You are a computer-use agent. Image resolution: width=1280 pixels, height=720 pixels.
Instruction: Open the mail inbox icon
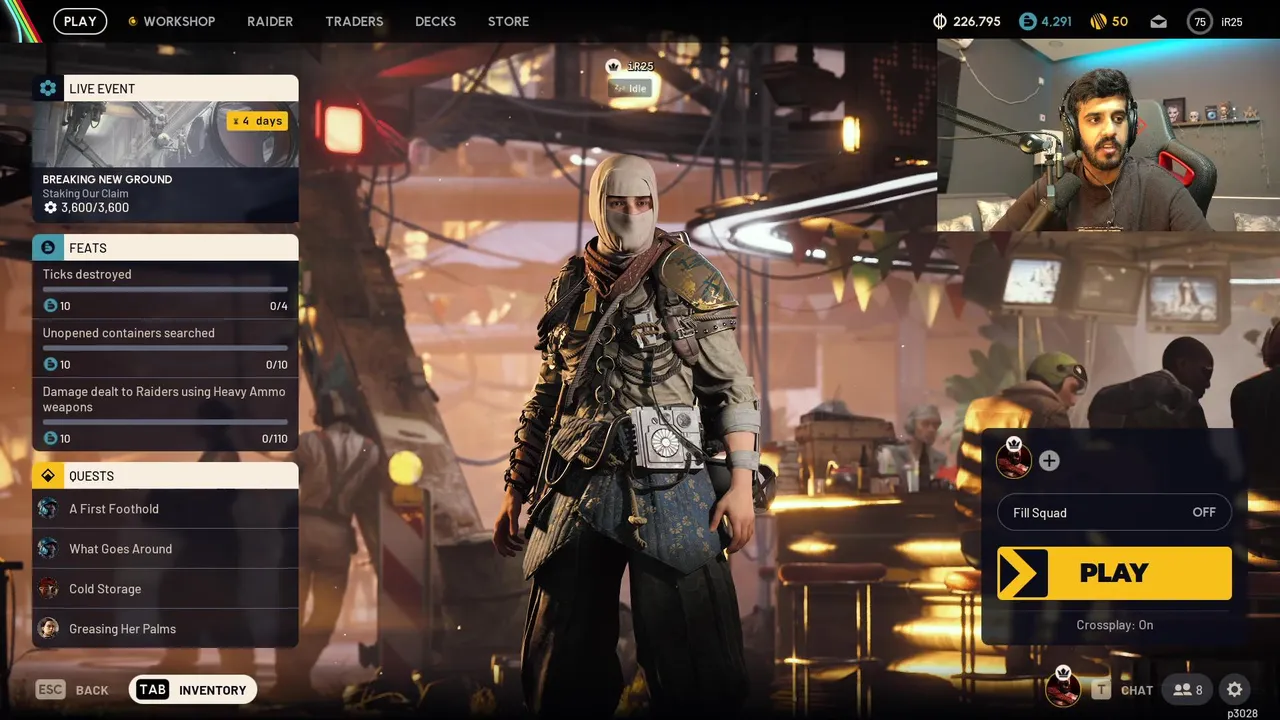point(1158,21)
